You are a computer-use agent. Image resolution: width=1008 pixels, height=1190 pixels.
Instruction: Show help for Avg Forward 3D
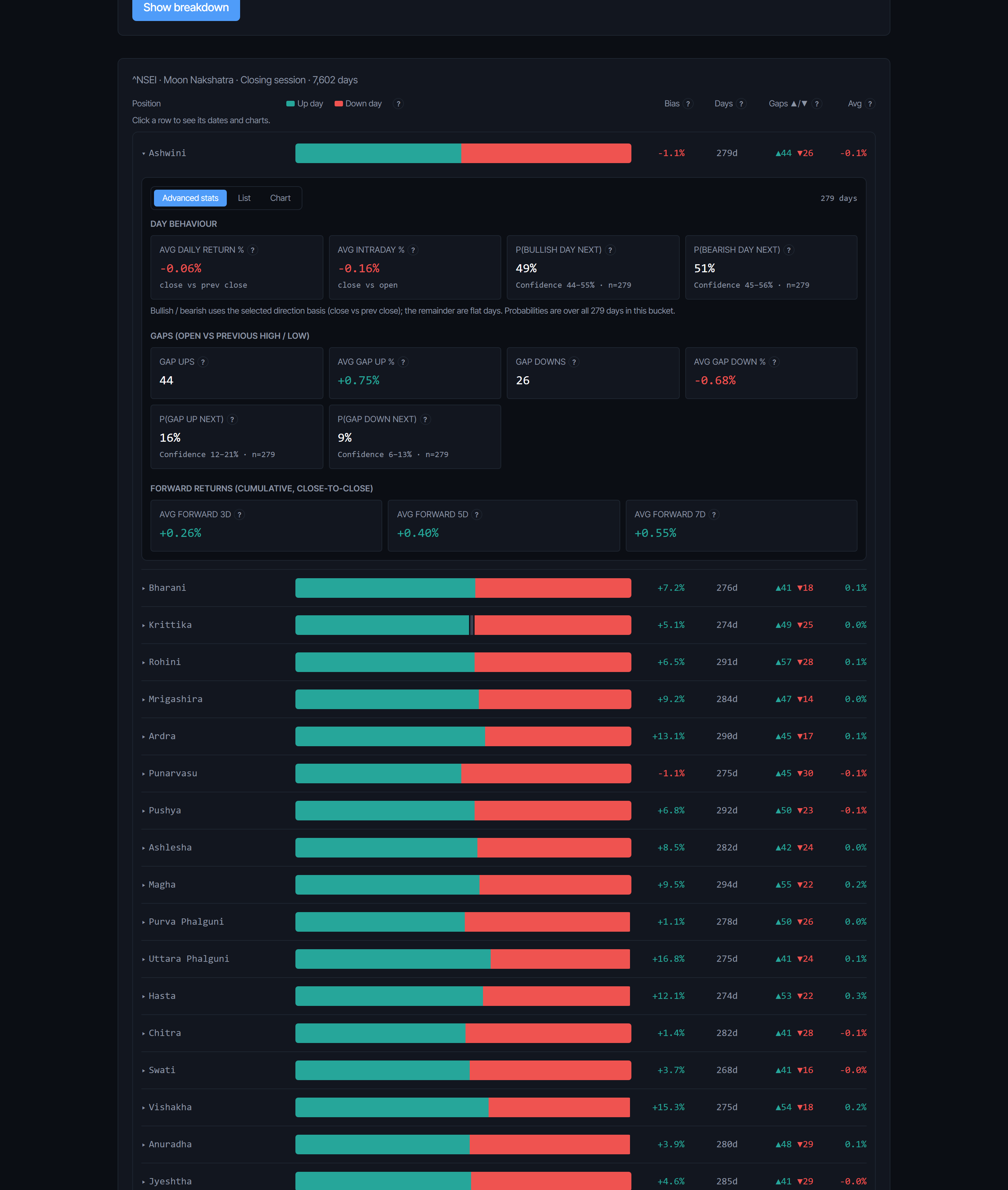click(x=239, y=515)
